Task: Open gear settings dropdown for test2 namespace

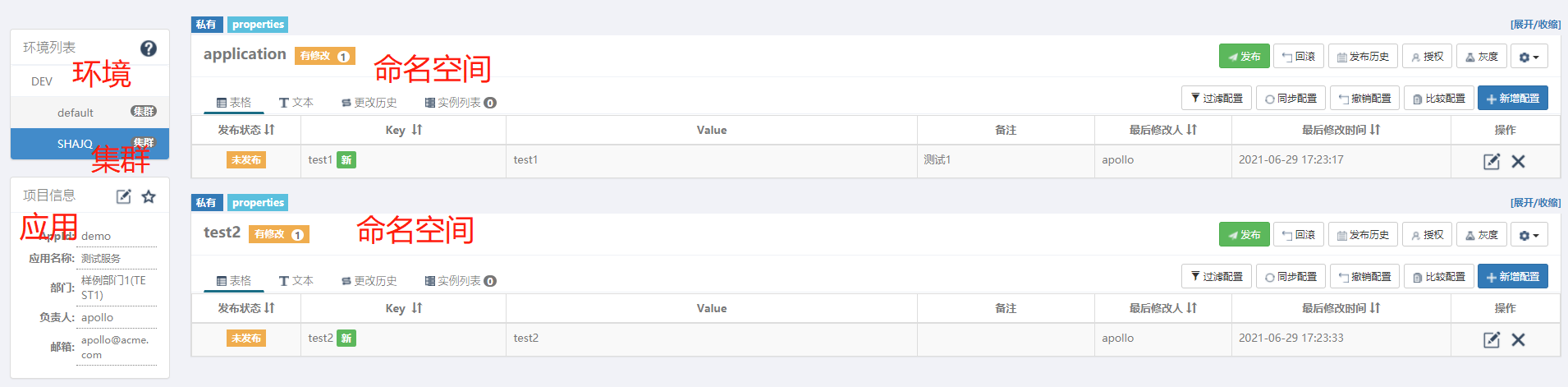Action: 1529,235
